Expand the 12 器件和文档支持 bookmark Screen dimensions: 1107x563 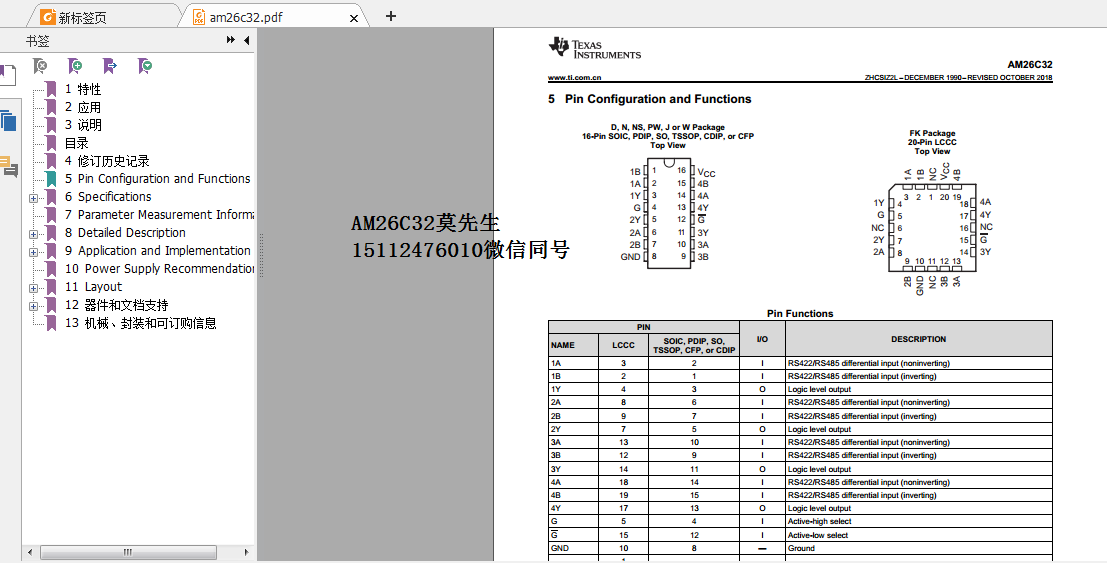tap(33, 307)
